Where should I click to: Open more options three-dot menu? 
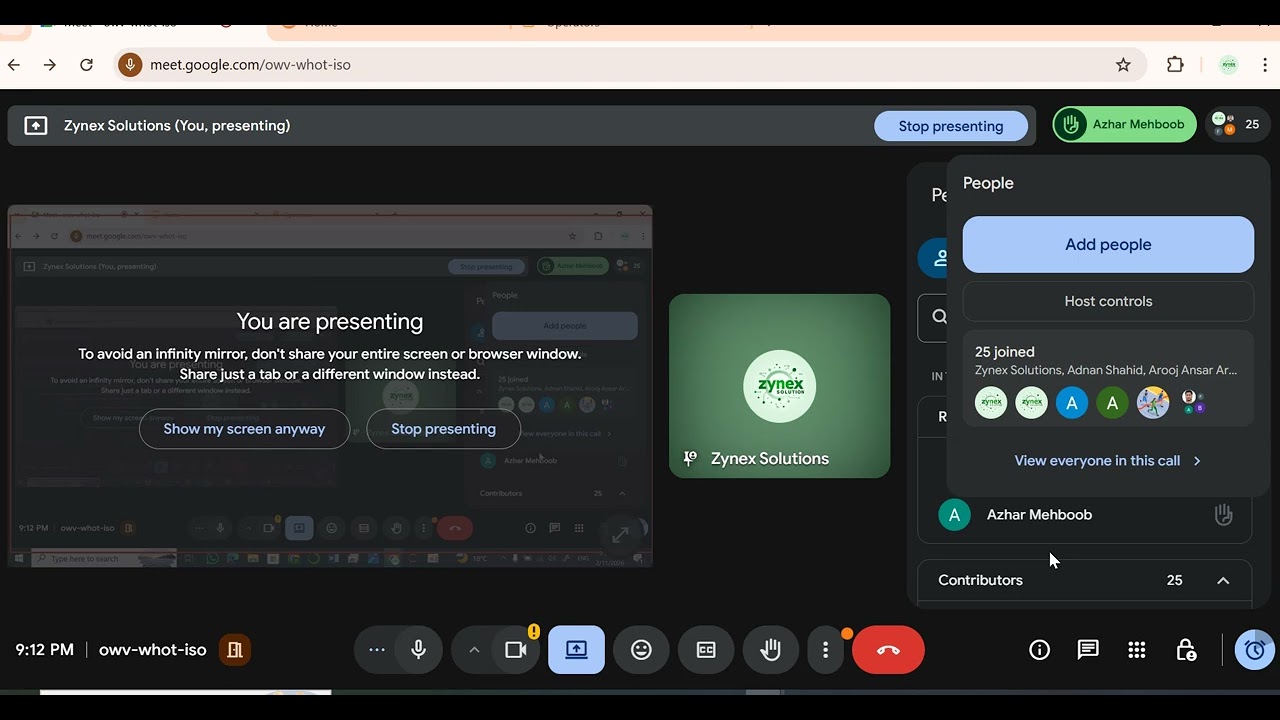[825, 650]
